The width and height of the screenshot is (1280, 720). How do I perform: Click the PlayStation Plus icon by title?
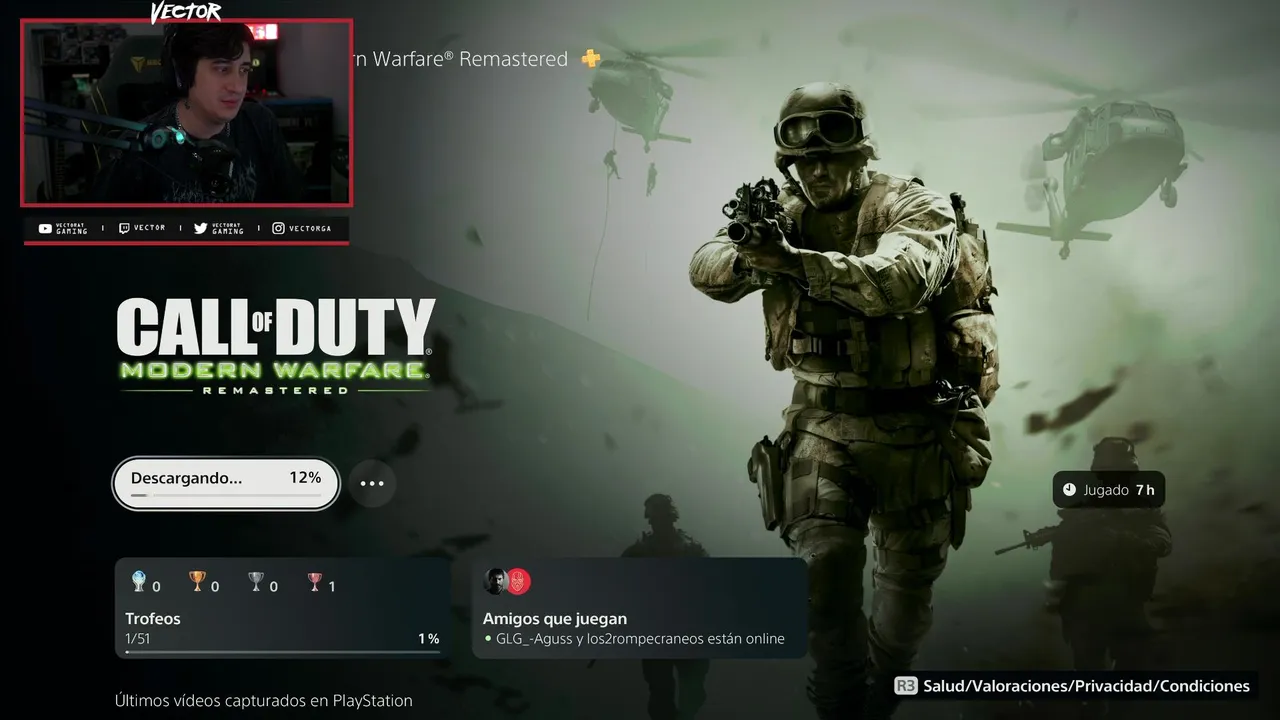pyautogui.click(x=591, y=59)
